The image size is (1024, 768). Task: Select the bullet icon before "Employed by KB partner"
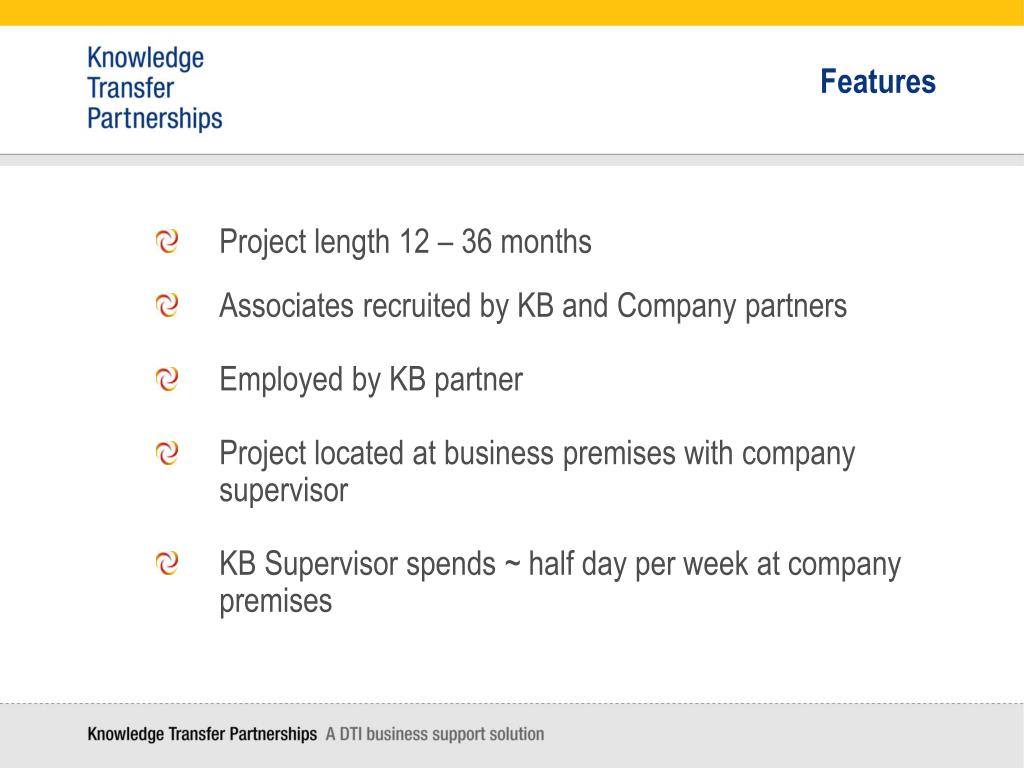click(x=167, y=379)
